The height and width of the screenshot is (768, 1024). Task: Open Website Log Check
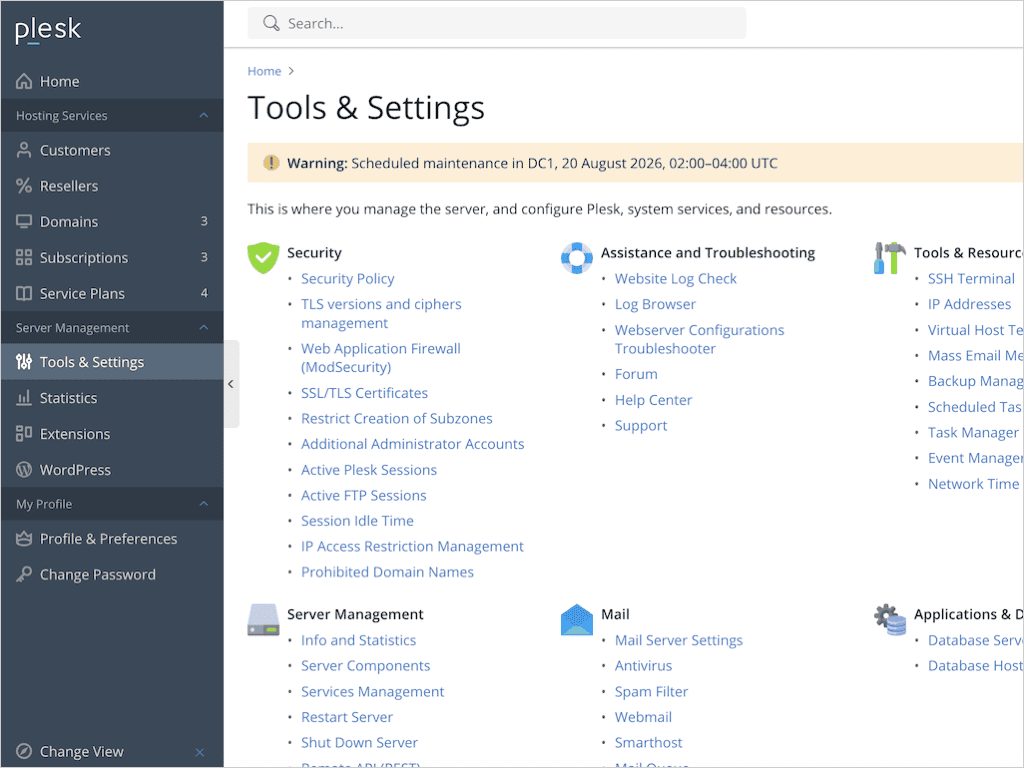pyautogui.click(x=675, y=279)
